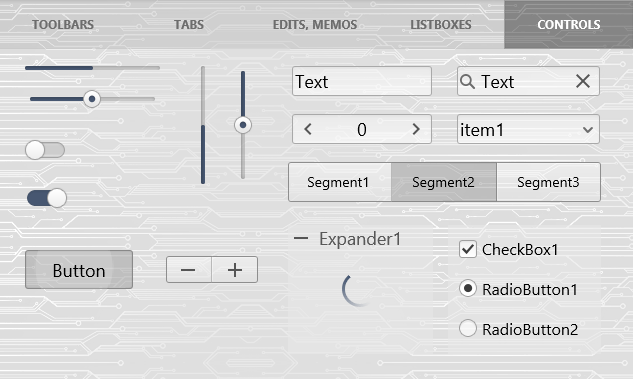Turn on the upper toggle switch
This screenshot has height=379, width=633.
[x=45, y=150]
